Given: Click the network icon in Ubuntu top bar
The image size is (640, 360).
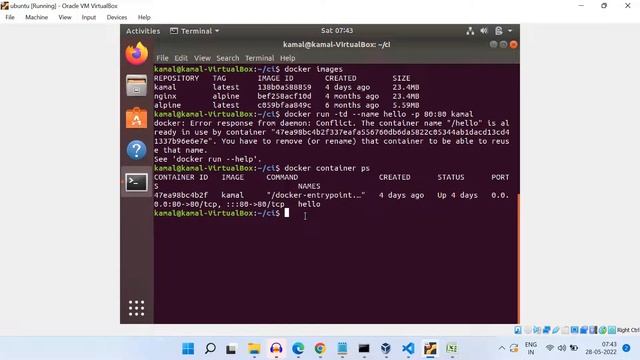Looking at the screenshot, I should pos(470,31).
